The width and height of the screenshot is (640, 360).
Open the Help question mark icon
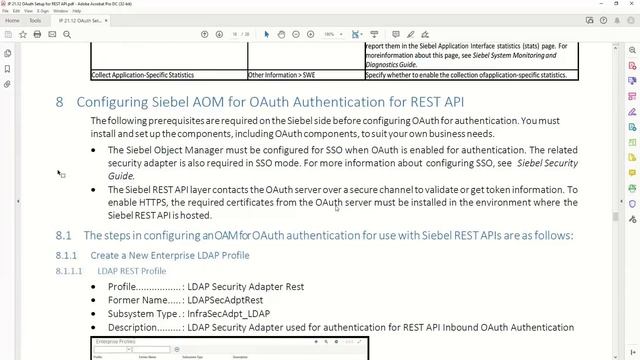coord(603,20)
